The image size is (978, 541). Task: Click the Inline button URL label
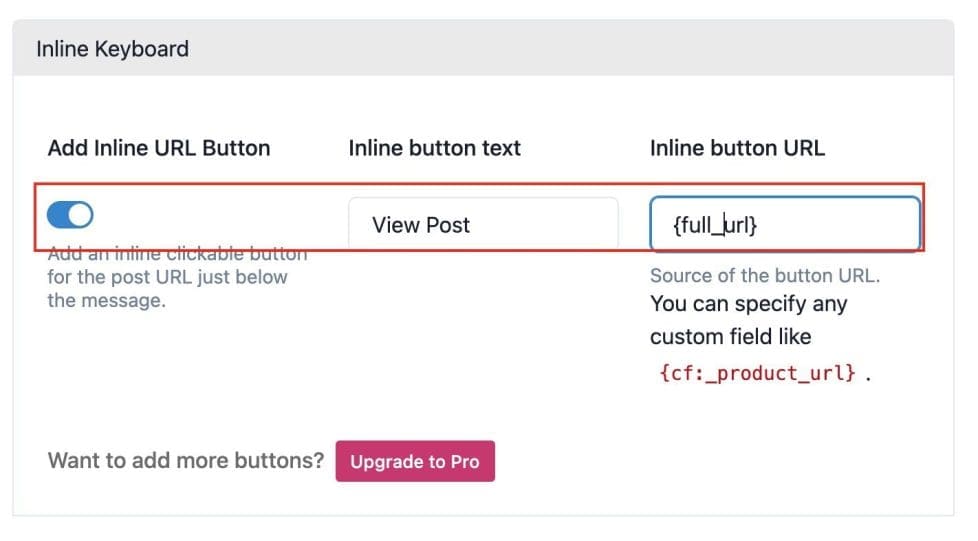point(737,148)
